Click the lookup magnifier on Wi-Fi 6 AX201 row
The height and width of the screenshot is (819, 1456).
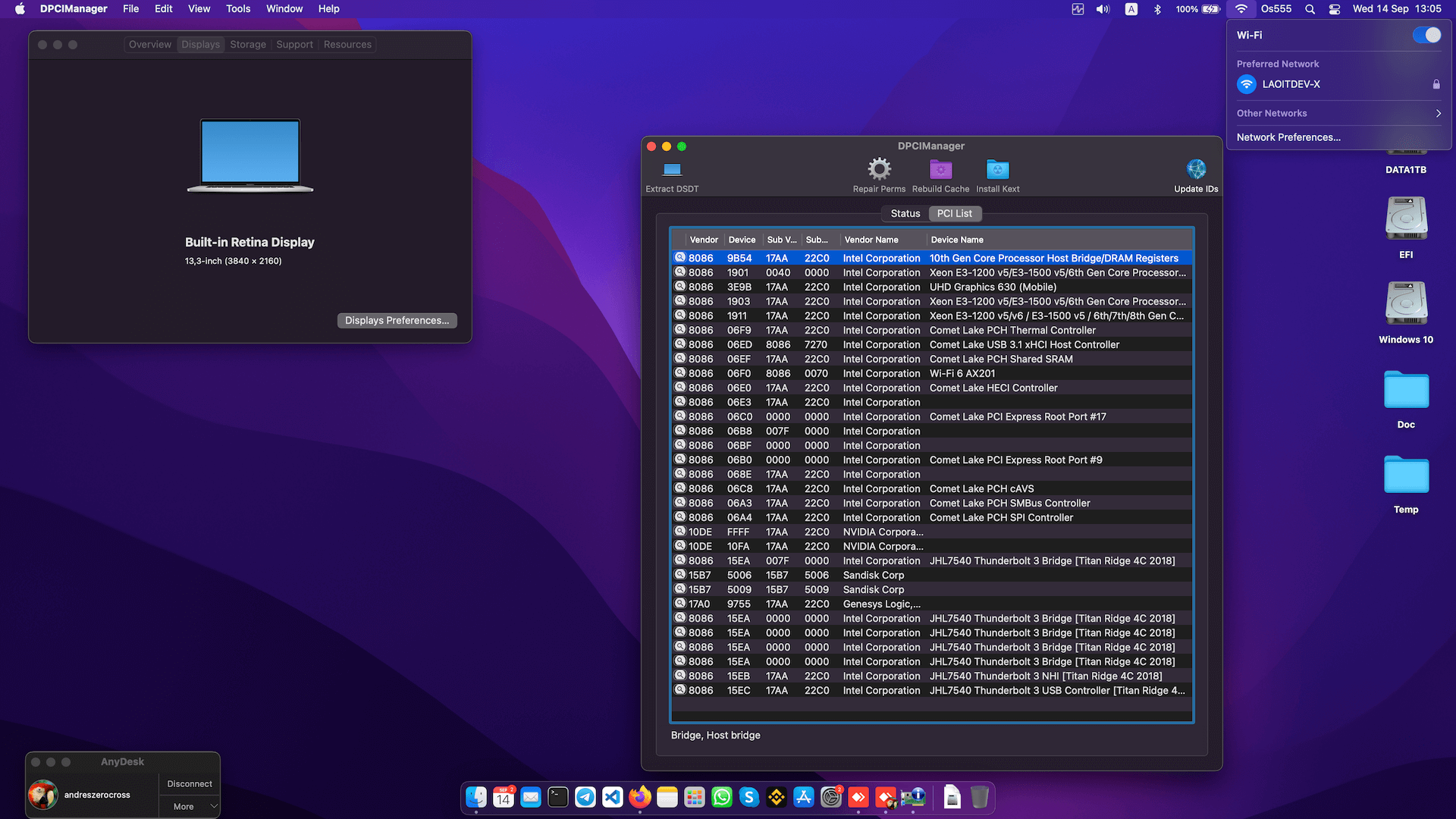680,373
